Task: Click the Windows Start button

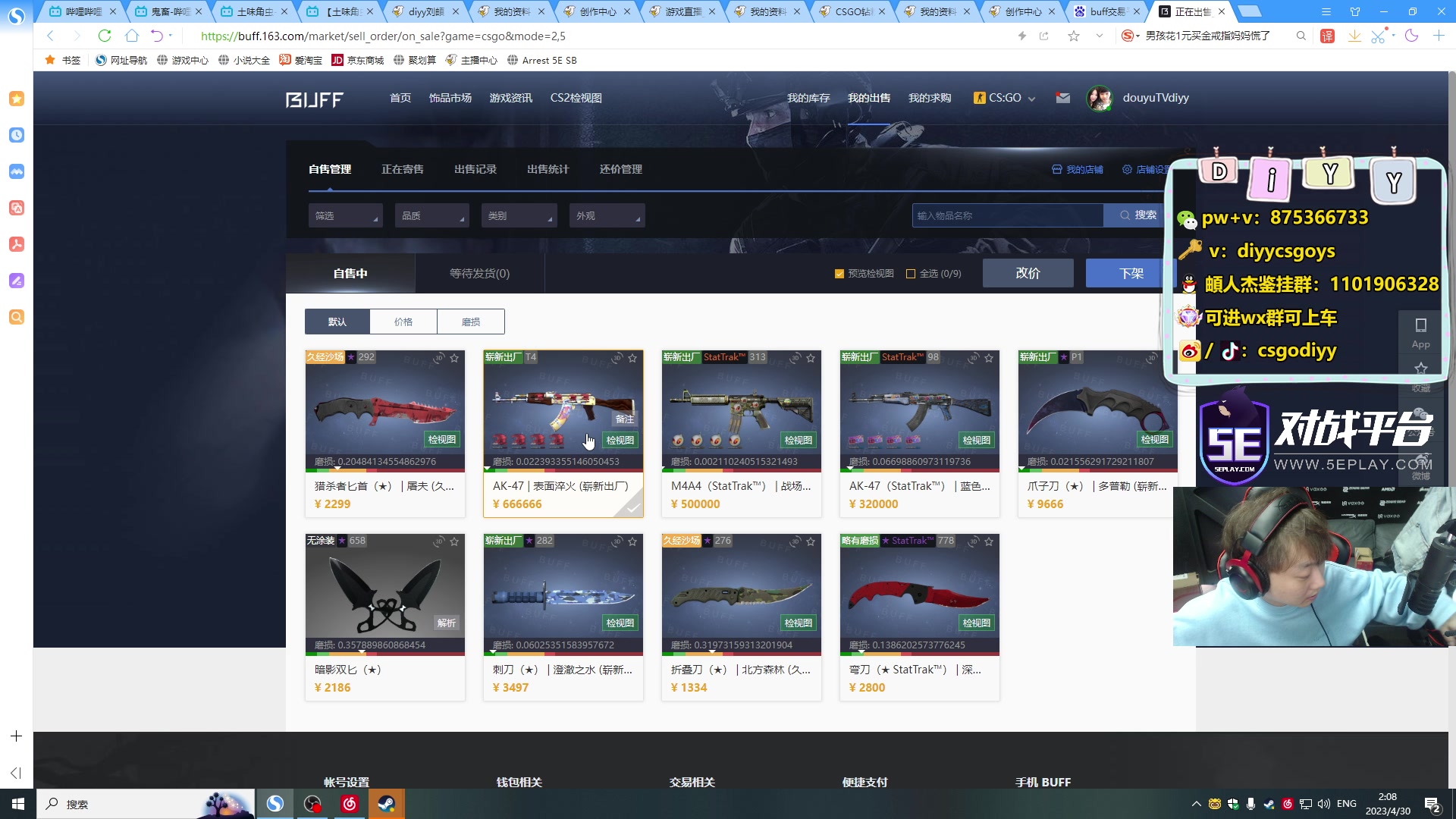Action: coord(18,804)
